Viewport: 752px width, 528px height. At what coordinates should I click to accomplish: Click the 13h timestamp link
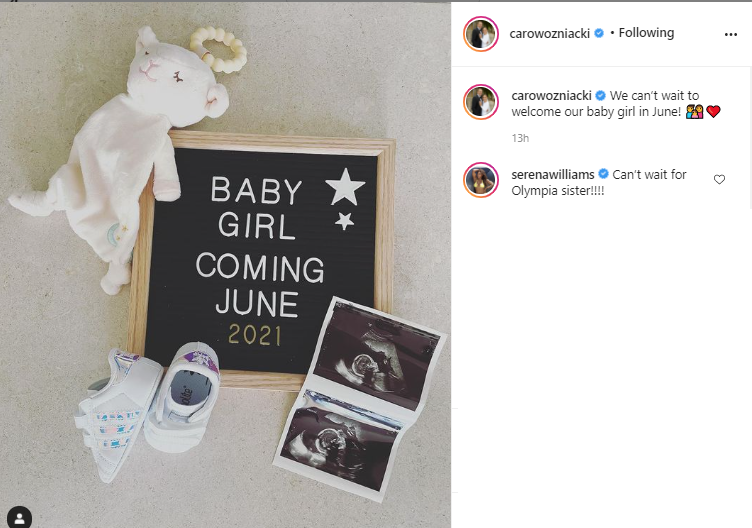[520, 138]
